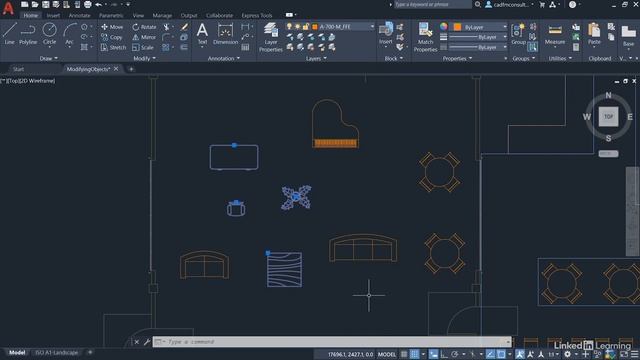This screenshot has width=640, height=360.
Task: Toggle polar tracking in status bar
Action: pos(455,354)
